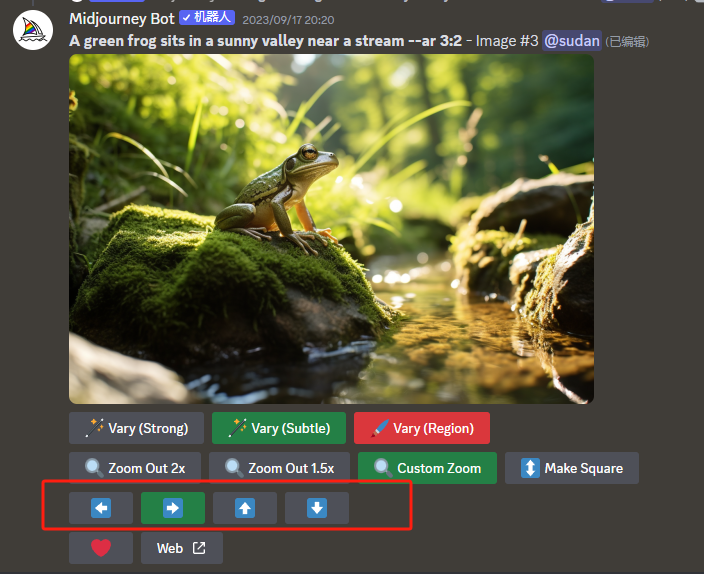This screenshot has height=574, width=704.
Task: Select the green Vary (Subtle) button
Action: tap(279, 428)
